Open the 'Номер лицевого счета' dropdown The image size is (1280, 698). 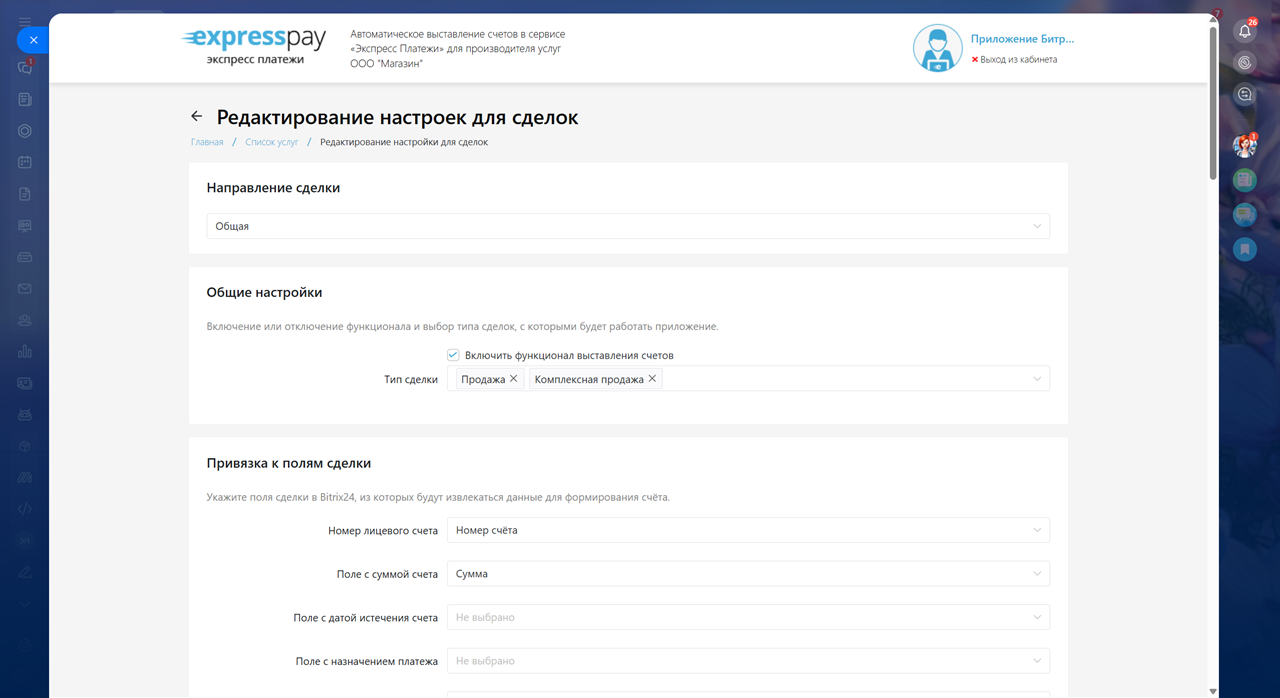coord(747,530)
